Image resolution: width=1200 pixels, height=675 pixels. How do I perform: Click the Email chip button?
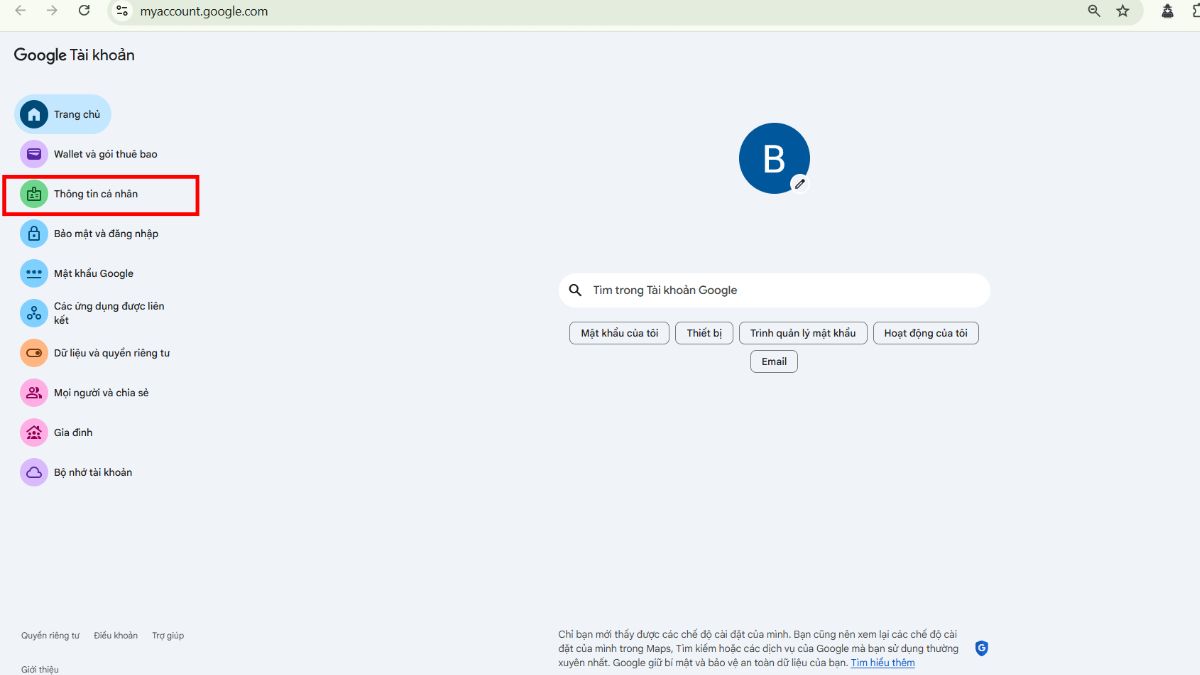(774, 361)
